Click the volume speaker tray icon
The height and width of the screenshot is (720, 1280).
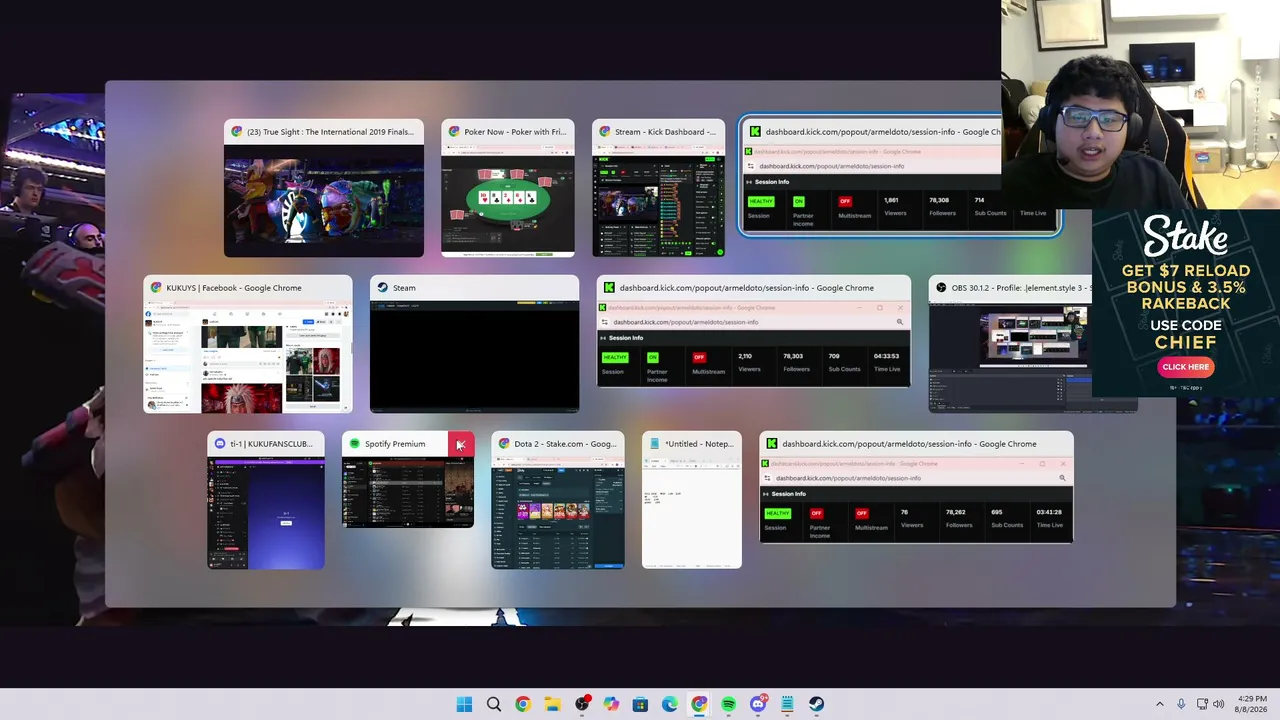(1219, 704)
